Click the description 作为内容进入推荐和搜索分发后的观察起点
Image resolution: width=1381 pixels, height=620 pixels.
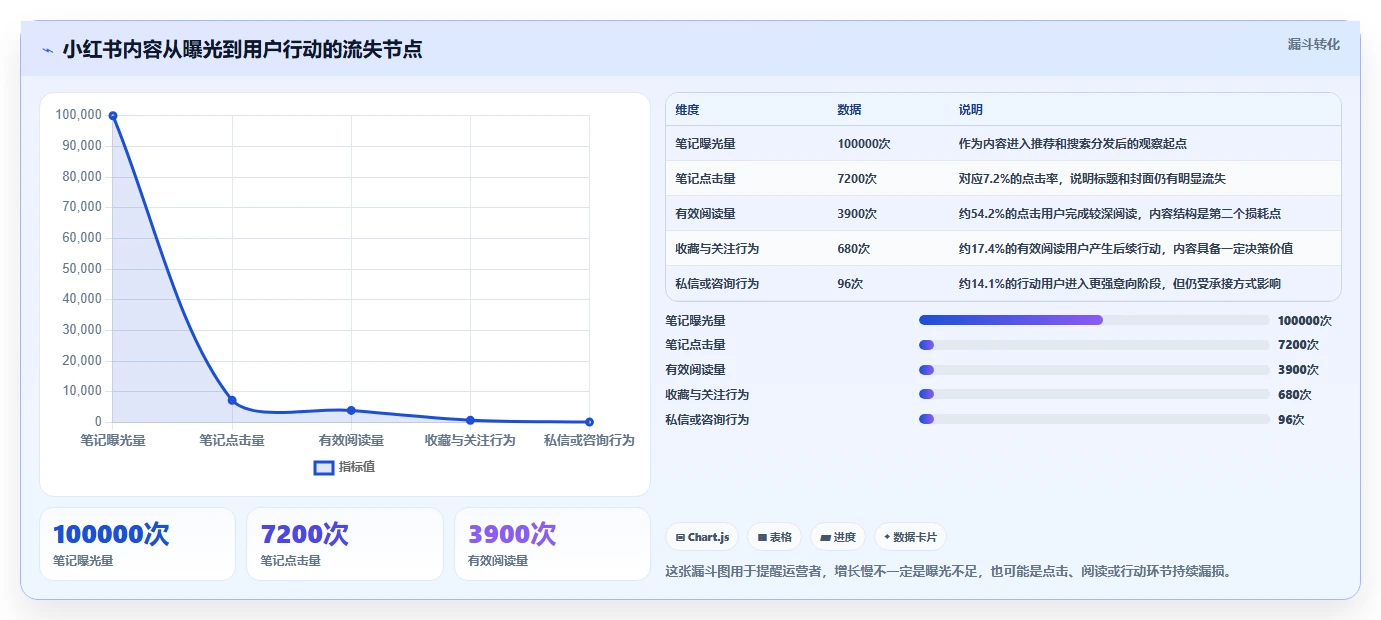click(x=1073, y=144)
